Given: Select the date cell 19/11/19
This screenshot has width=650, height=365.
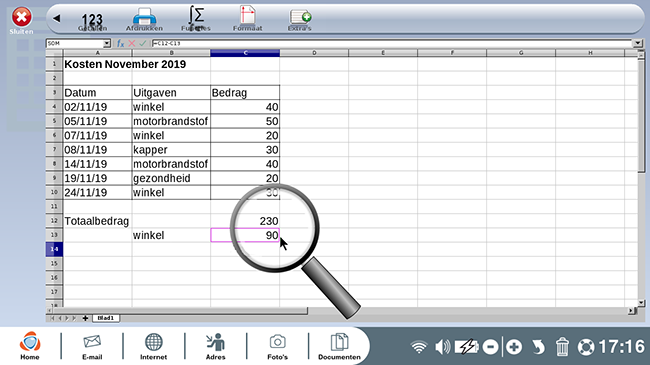Looking at the screenshot, I should tap(97, 178).
